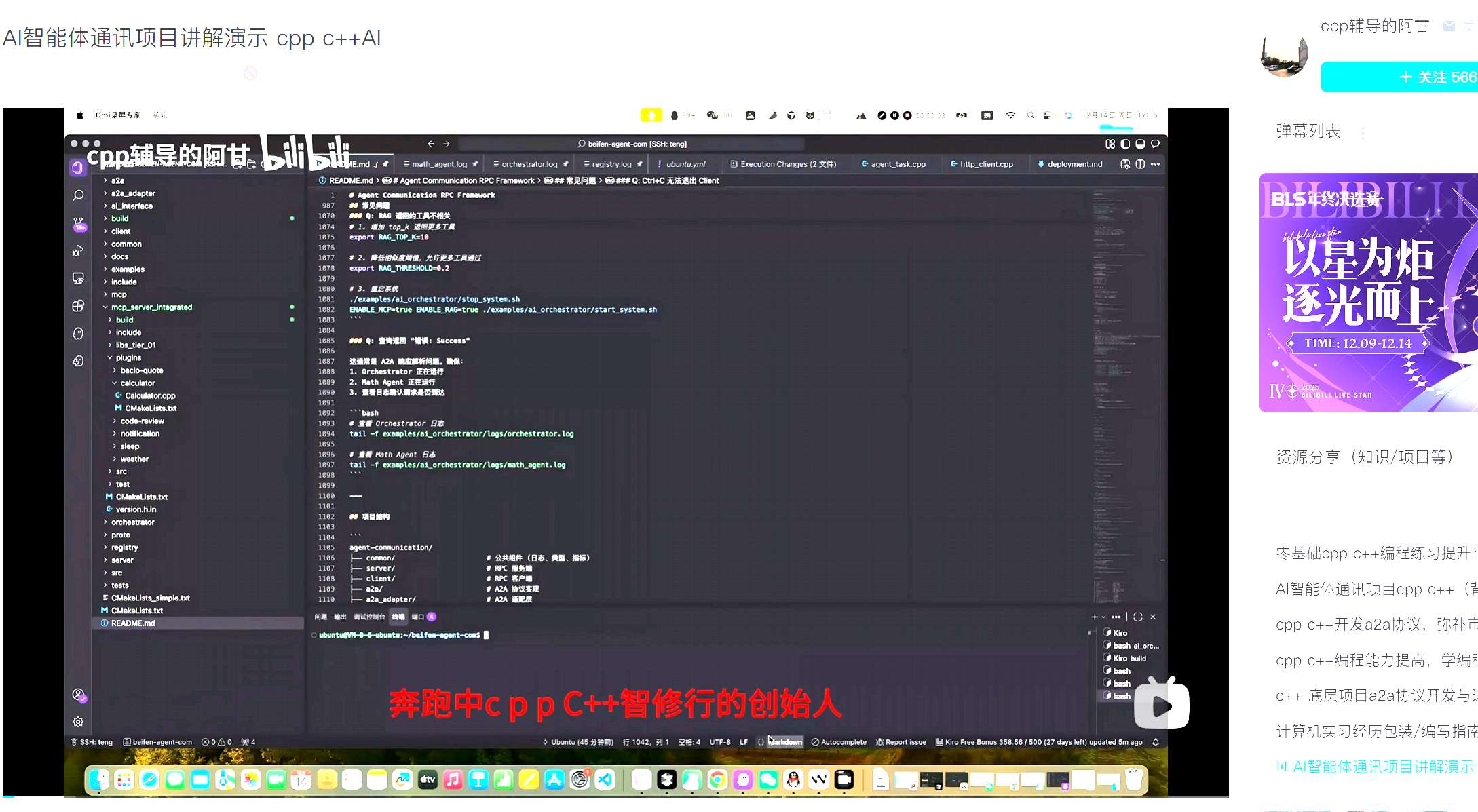The height and width of the screenshot is (812, 1478).
Task: Open the Kiro ghost icon panel
Action: coord(78,333)
